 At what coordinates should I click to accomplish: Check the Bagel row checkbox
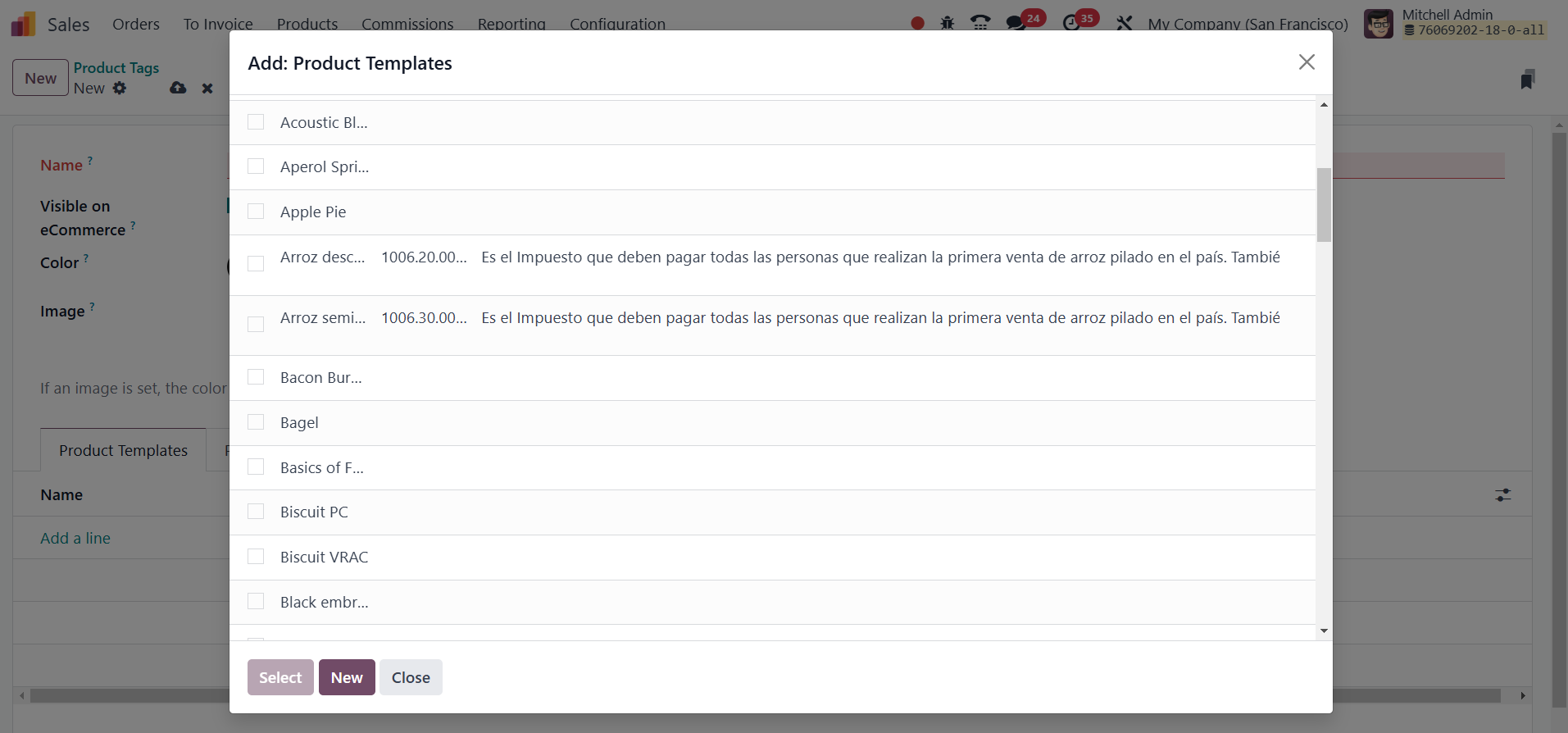coord(256,422)
